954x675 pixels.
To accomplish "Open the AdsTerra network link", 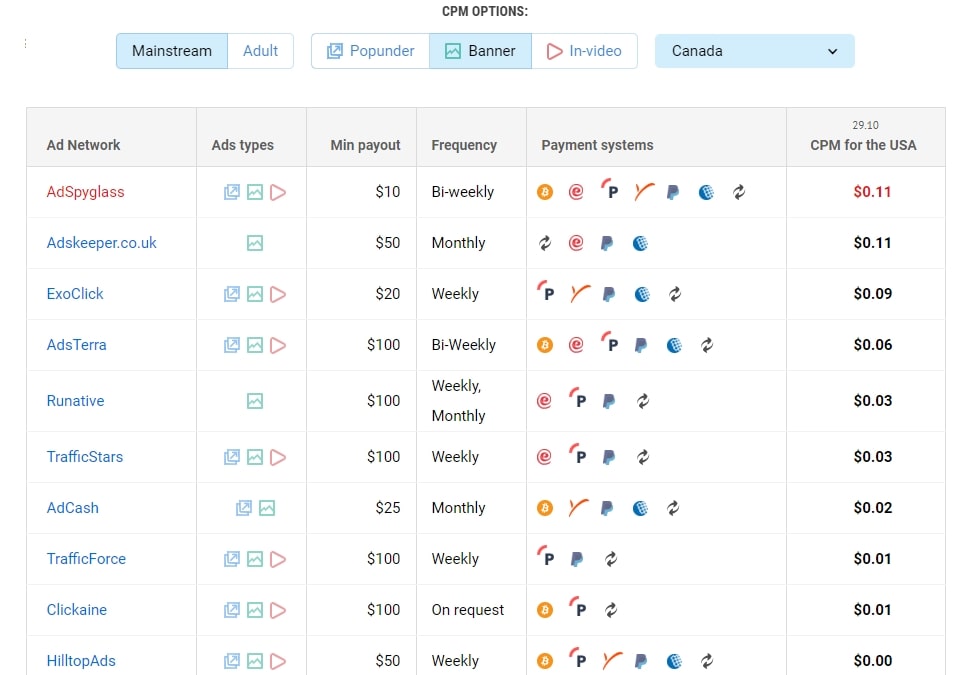I will 77,345.
